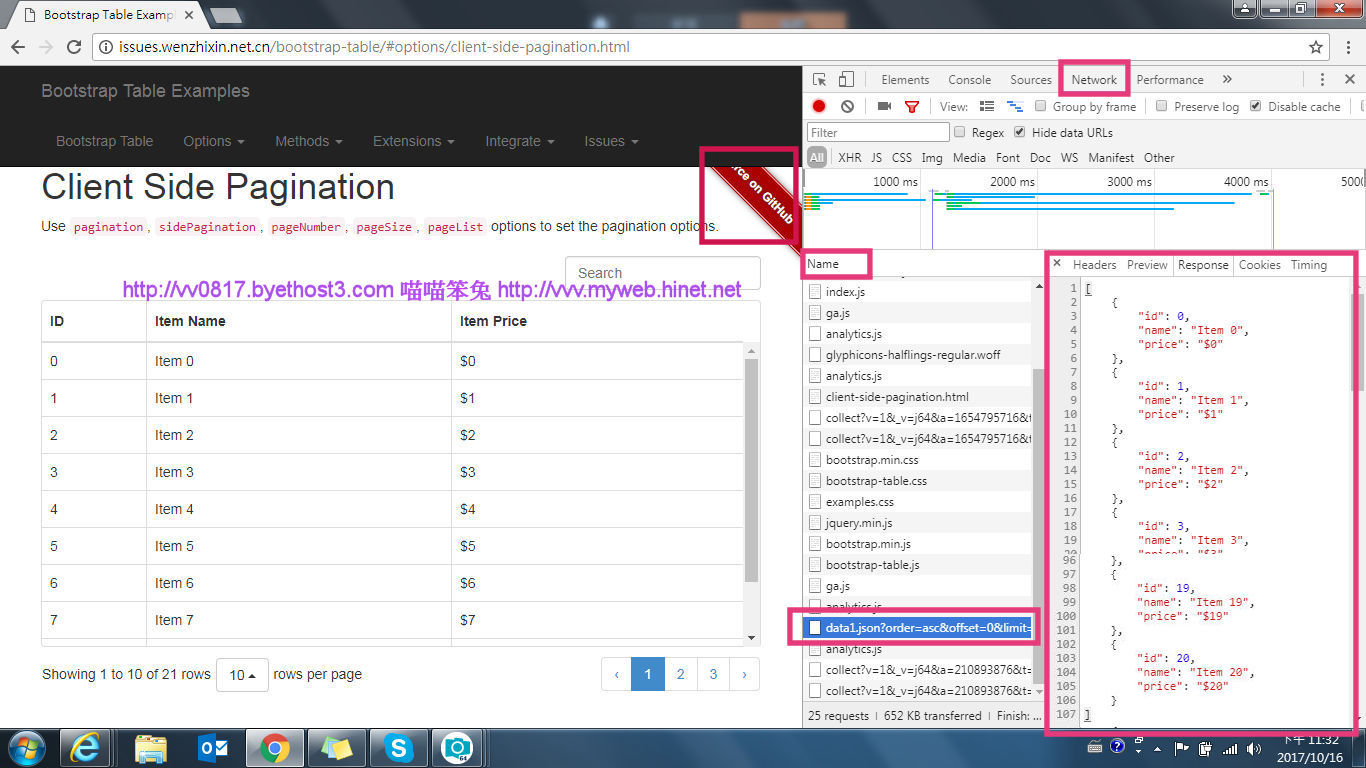Close the DevTools panel
Viewport: 1366px width, 768px height.
pos(1348,80)
